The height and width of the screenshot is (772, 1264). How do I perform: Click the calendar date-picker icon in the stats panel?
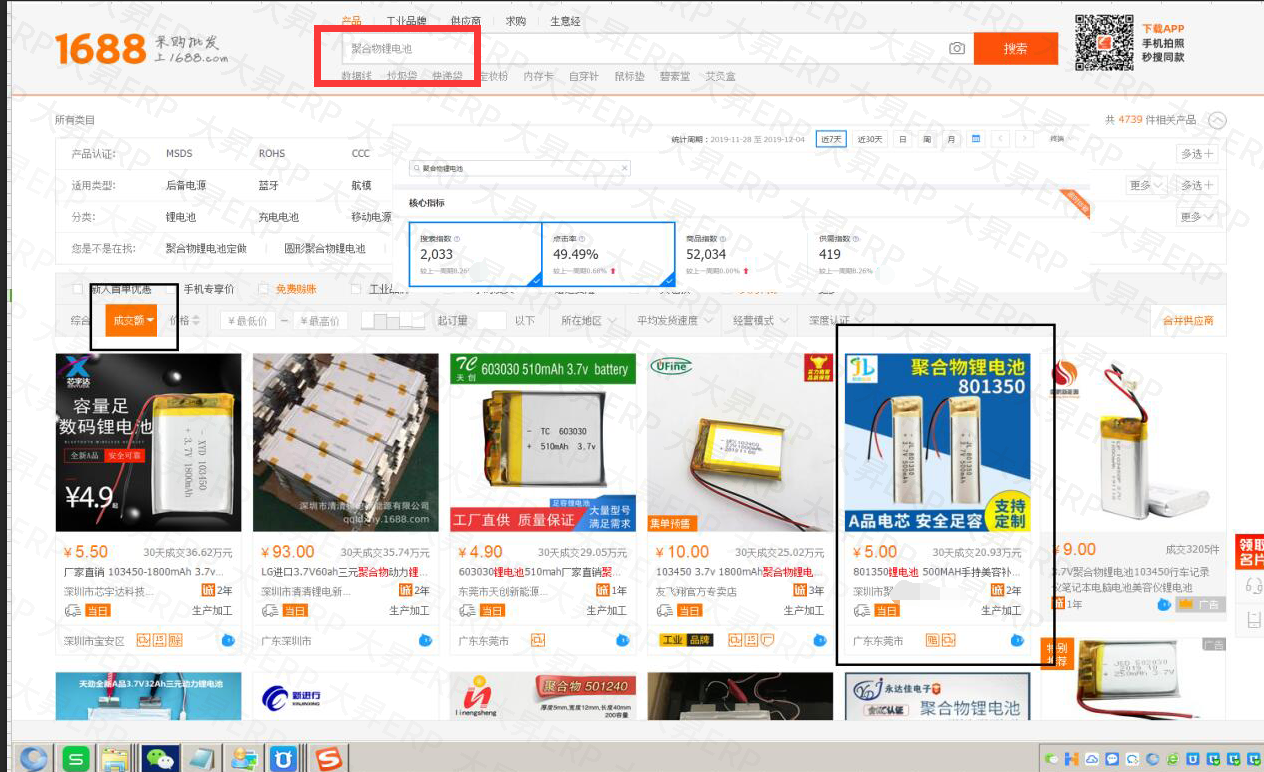[976, 139]
